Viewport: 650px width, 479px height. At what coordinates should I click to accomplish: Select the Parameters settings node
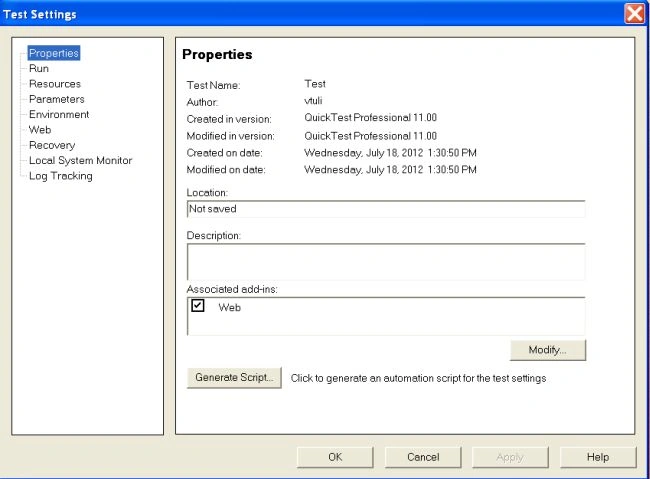click(56, 99)
